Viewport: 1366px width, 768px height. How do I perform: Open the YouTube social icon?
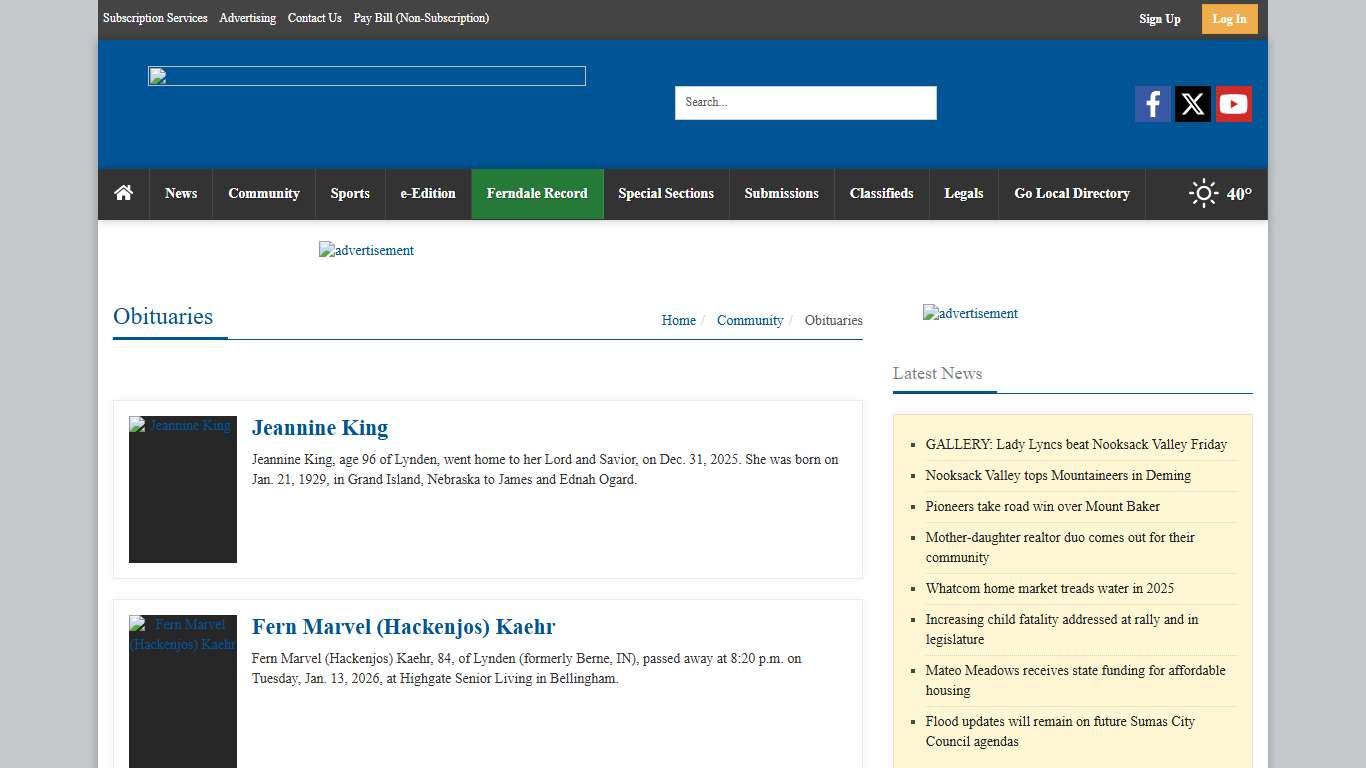pos(1233,104)
